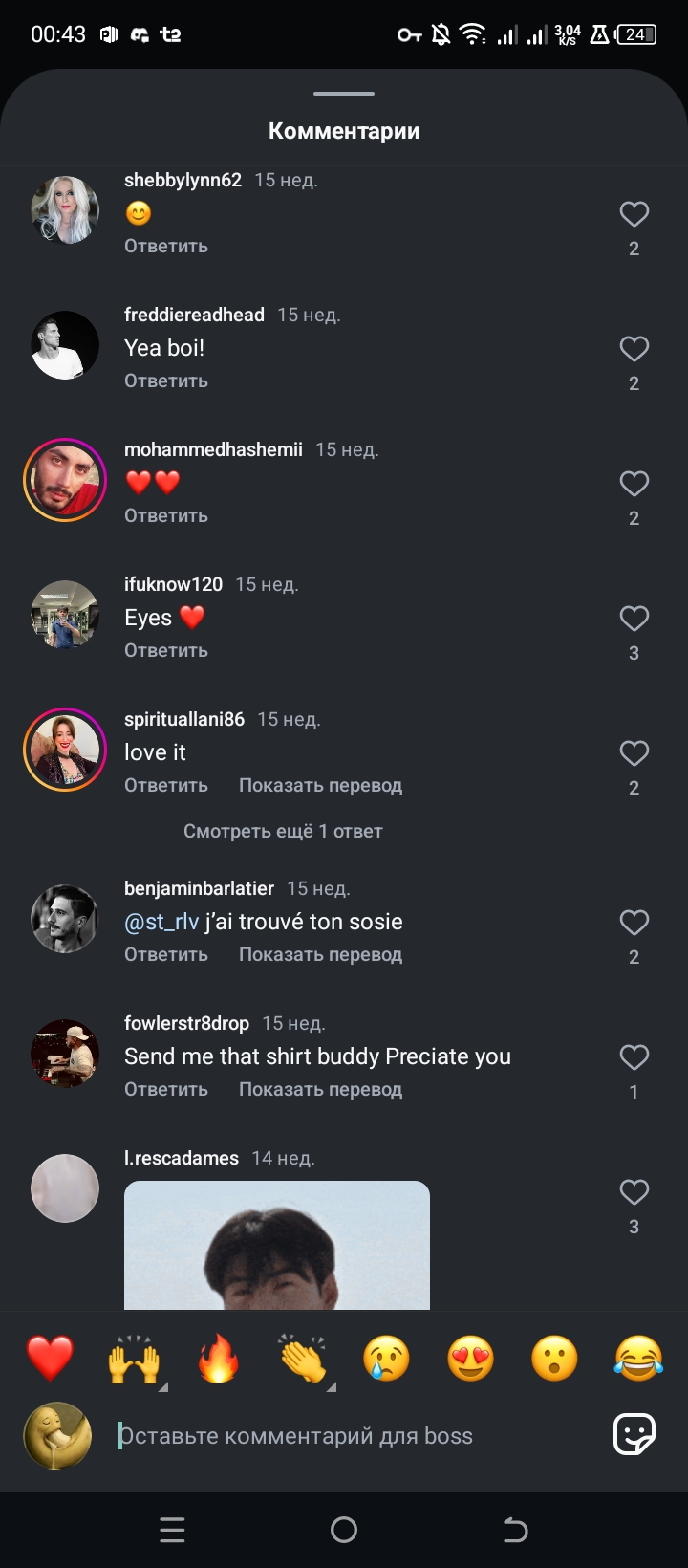This screenshot has height=1568, width=688.
Task: Open mohammedhashemii's profile picture story
Action: [x=65, y=480]
